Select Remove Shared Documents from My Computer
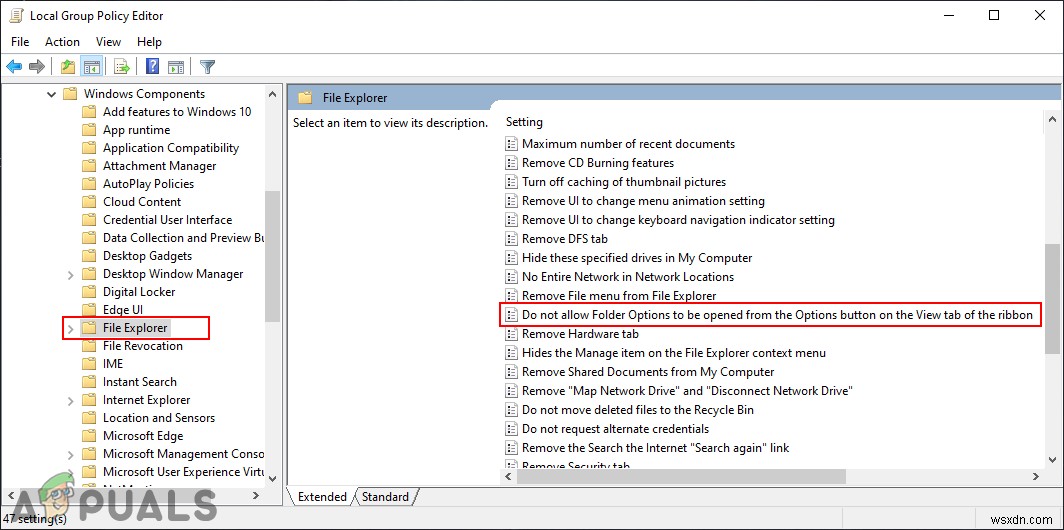Screen dimensions: 1064x530 [648, 372]
